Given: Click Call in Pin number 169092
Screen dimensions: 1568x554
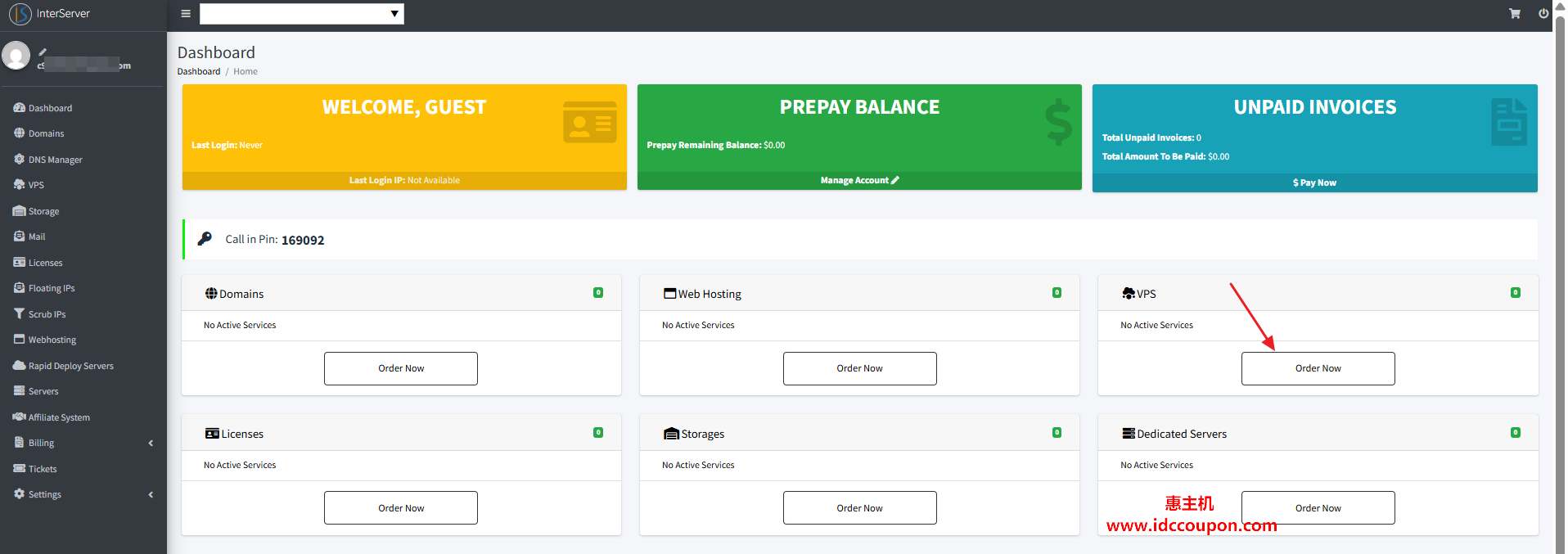Looking at the screenshot, I should [303, 240].
